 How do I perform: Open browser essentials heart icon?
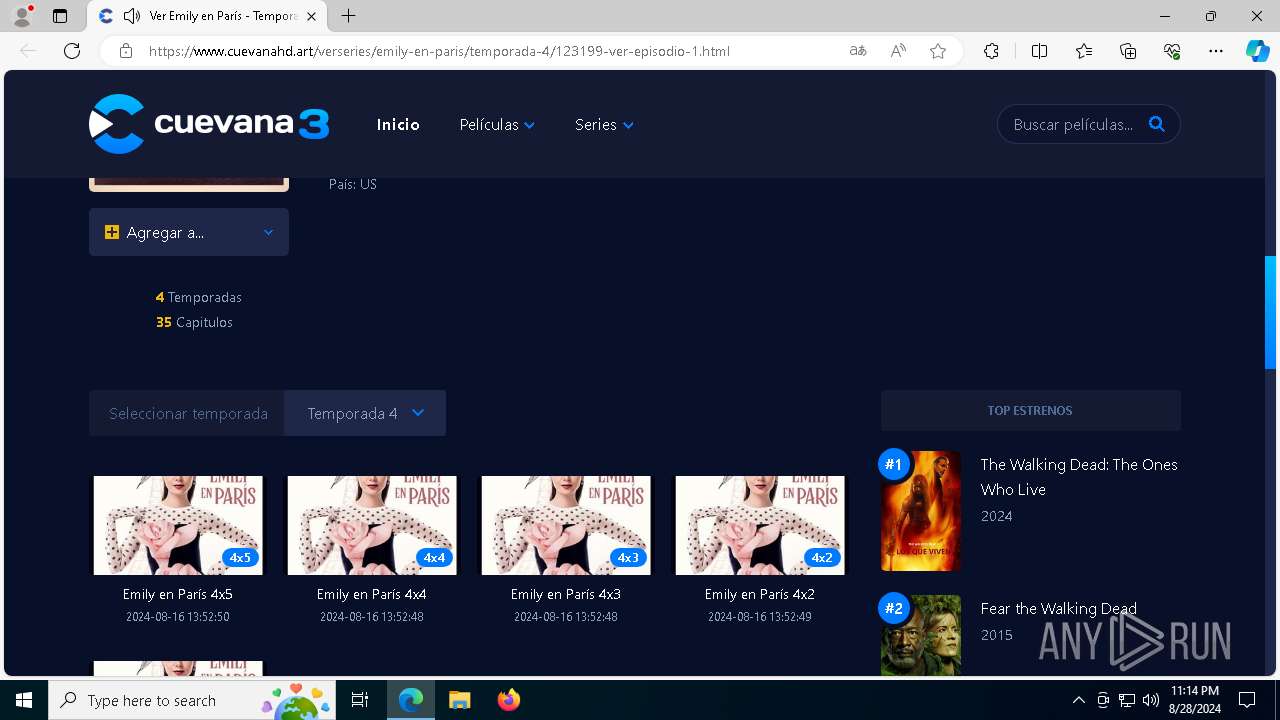(x=1172, y=51)
